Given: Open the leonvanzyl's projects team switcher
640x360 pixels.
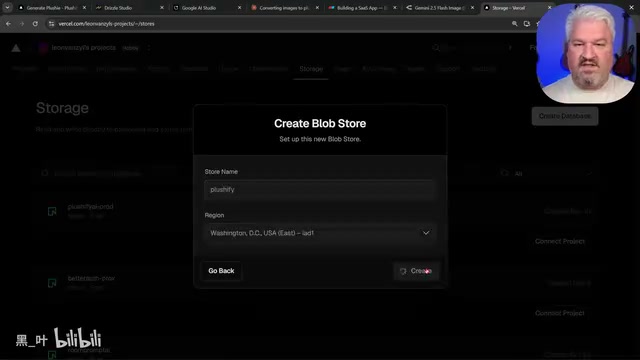Looking at the screenshot, I should point(149,48).
